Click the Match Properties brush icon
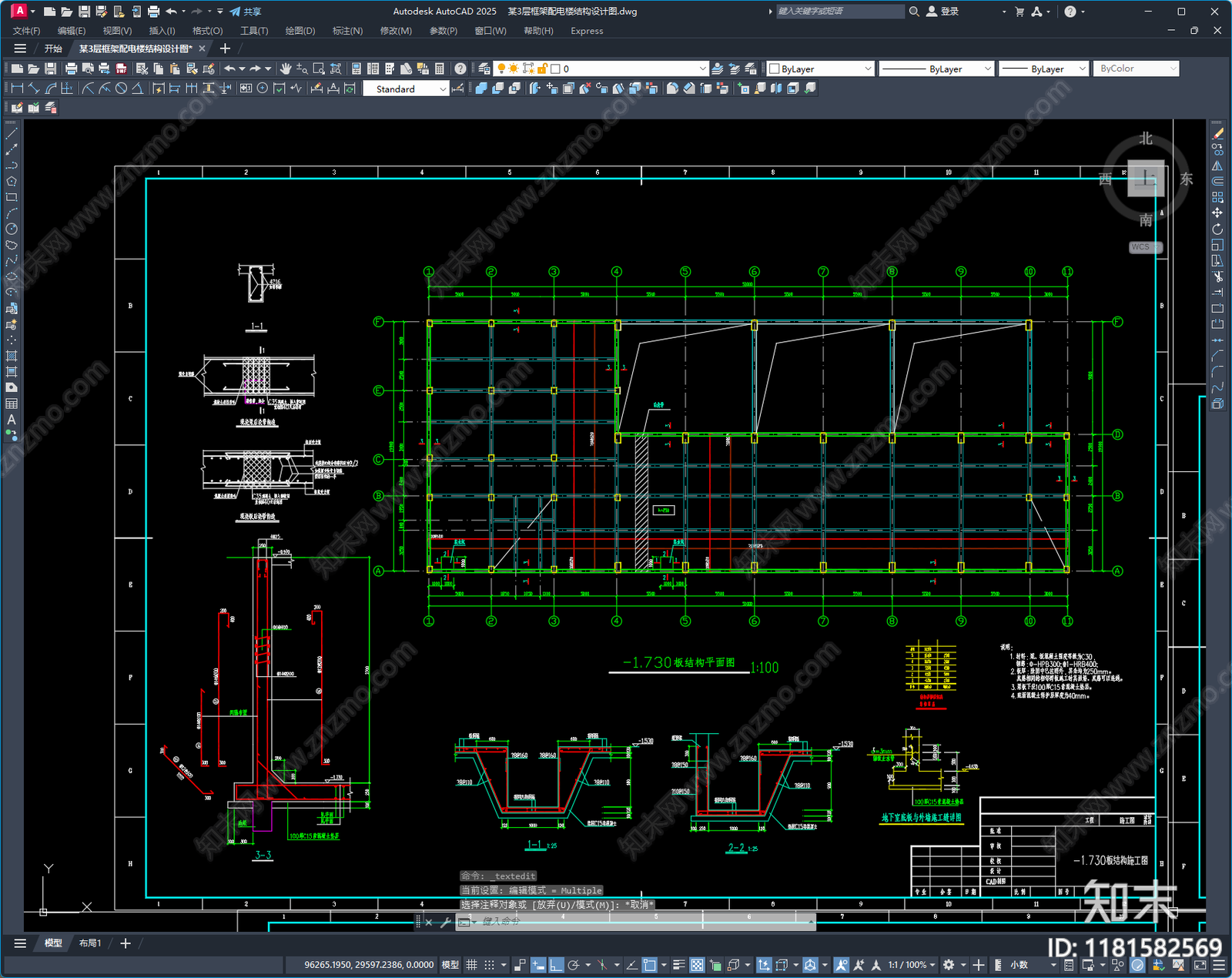 tap(191, 69)
